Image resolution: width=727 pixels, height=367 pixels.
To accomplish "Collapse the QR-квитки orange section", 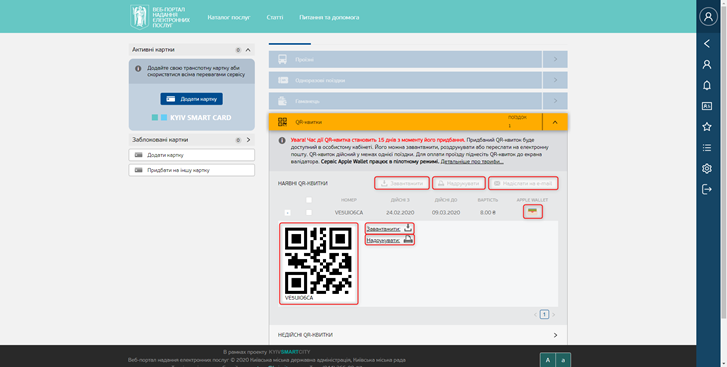I will pos(555,122).
